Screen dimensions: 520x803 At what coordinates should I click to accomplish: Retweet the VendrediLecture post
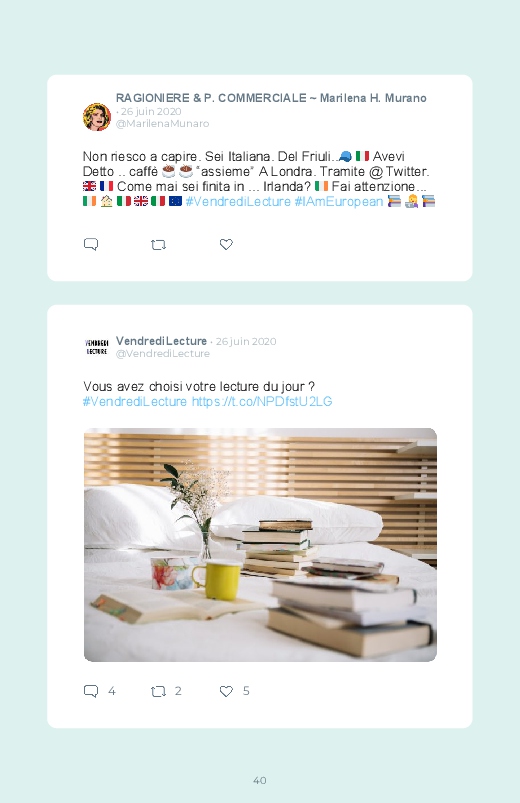[158, 691]
